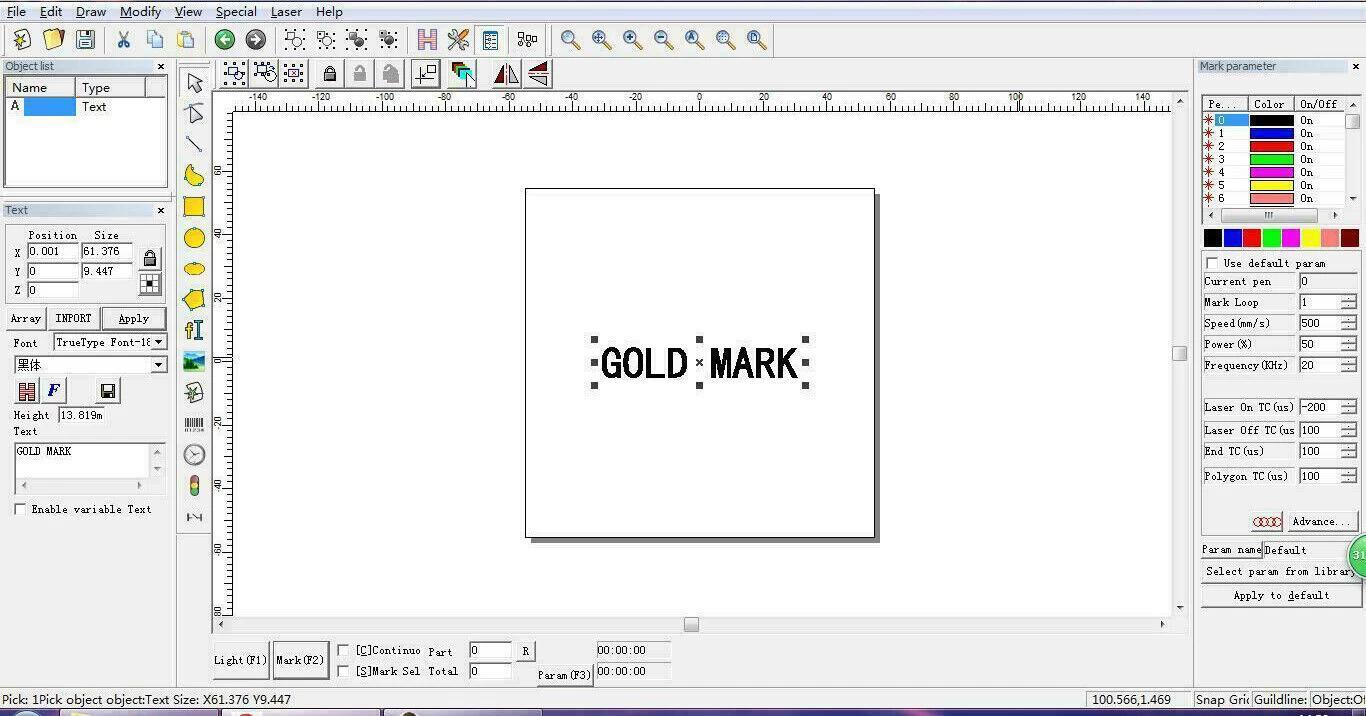Viewport: 1366px width, 716px height.
Task: Increase the Power (%) spinner value
Action: pos(1348,340)
